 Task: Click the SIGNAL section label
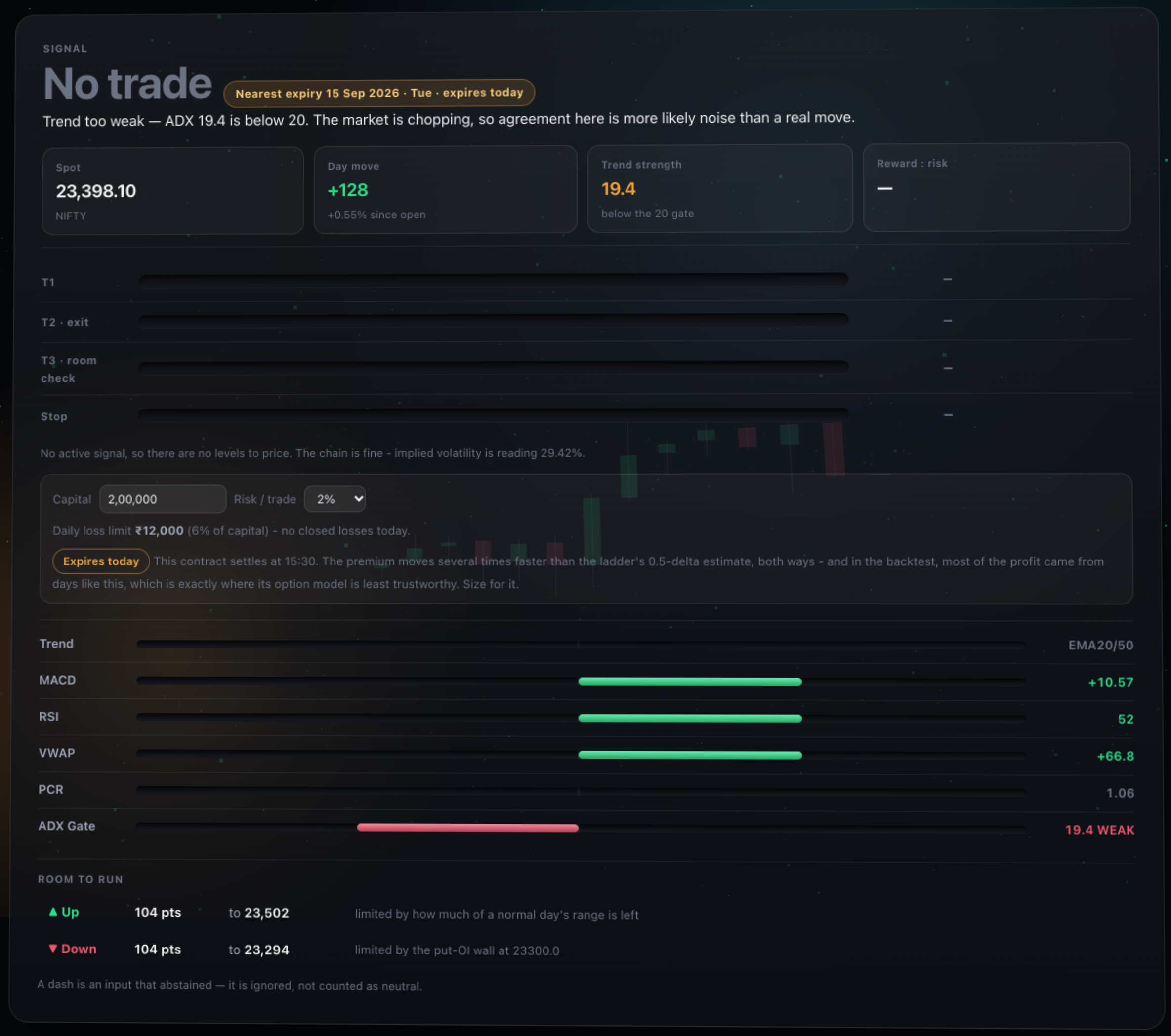pos(65,49)
